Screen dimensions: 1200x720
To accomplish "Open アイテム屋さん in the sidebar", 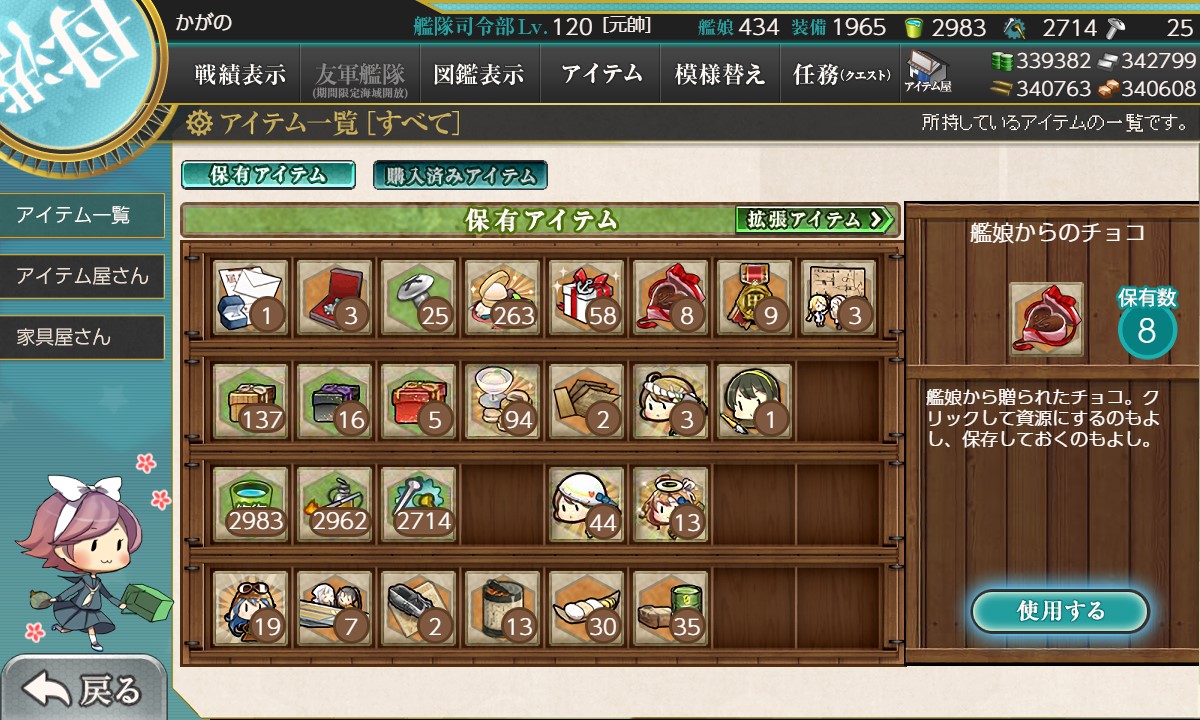I will [x=82, y=276].
